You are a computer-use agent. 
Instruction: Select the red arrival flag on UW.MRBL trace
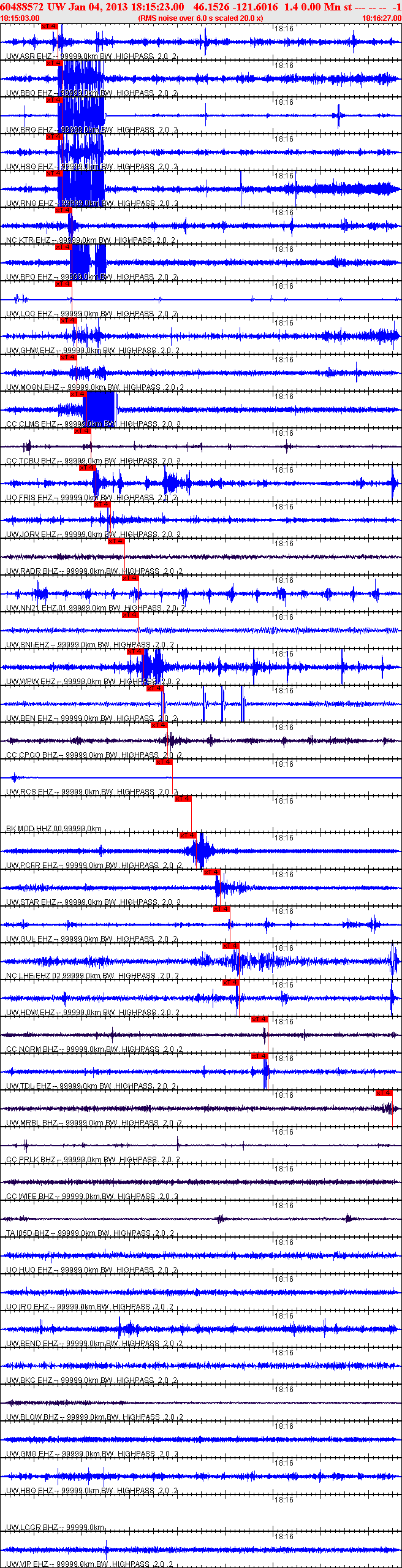click(x=384, y=1093)
